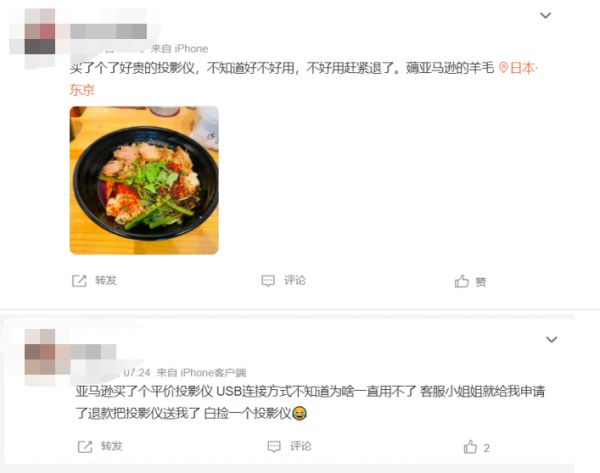Open the first poster's blurred username
Viewport: 600px width, 473px height.
pos(108,31)
